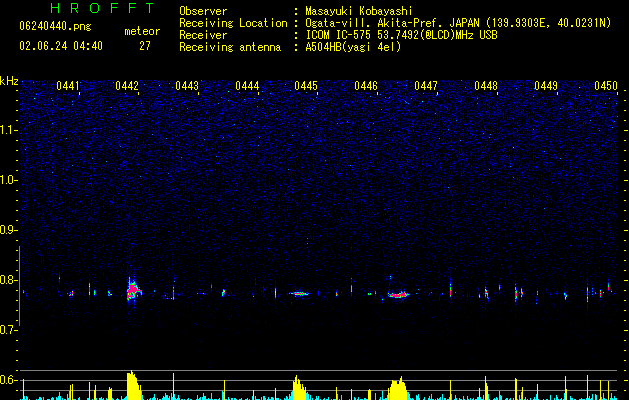Click the 0448 time marker
The width and height of the screenshot is (629, 400).
point(486,86)
